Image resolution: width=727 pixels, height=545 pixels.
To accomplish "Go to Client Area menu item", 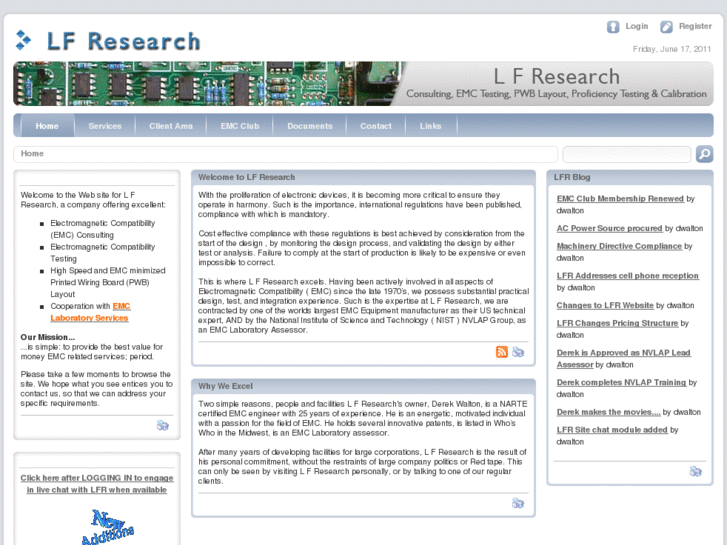I will (171, 126).
